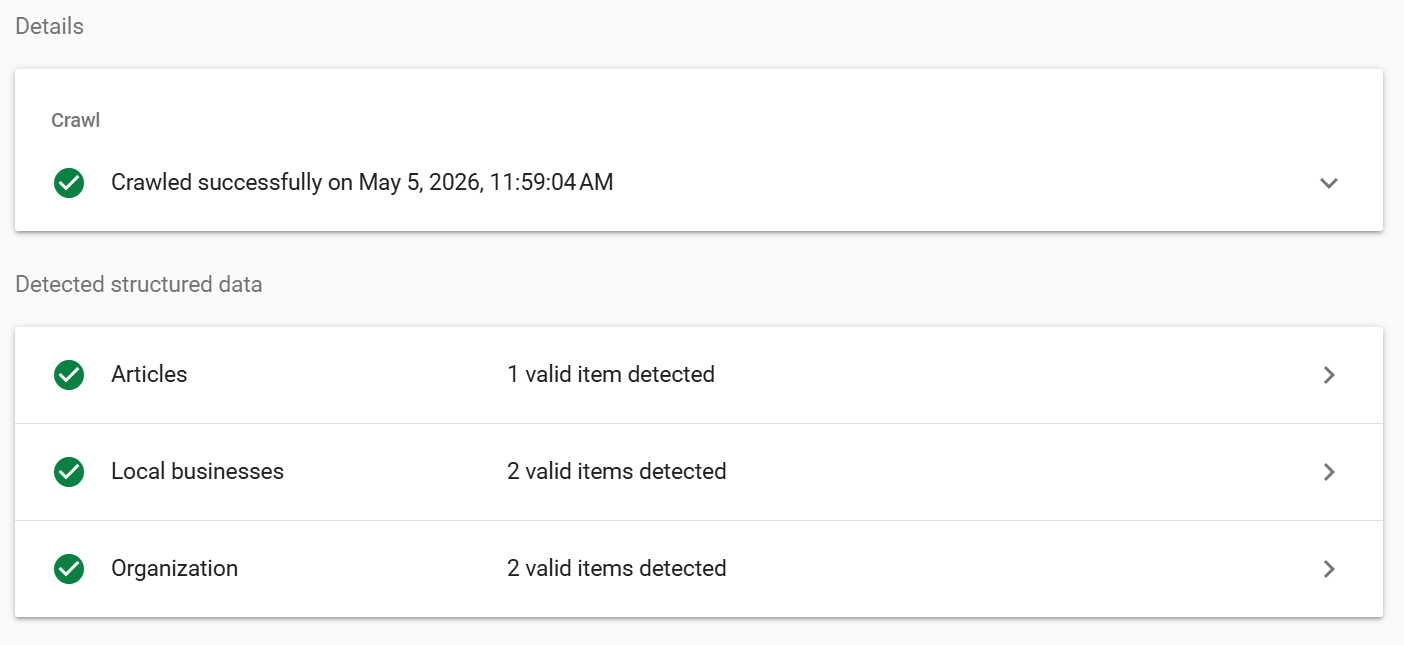Click the green checkmark next to Articles
This screenshot has height=645, width=1404.
pos(69,375)
